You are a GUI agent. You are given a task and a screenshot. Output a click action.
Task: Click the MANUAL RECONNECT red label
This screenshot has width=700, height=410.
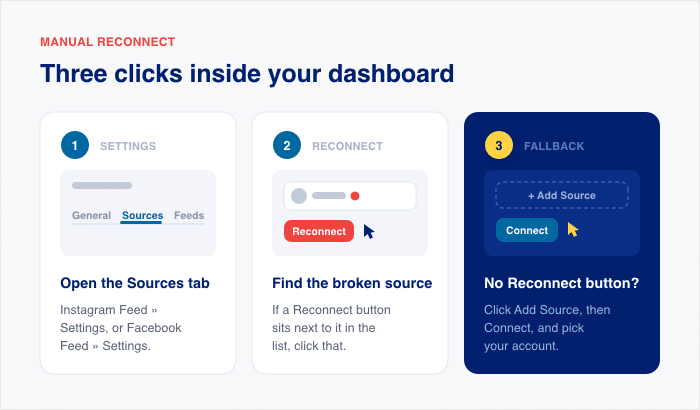click(x=108, y=42)
